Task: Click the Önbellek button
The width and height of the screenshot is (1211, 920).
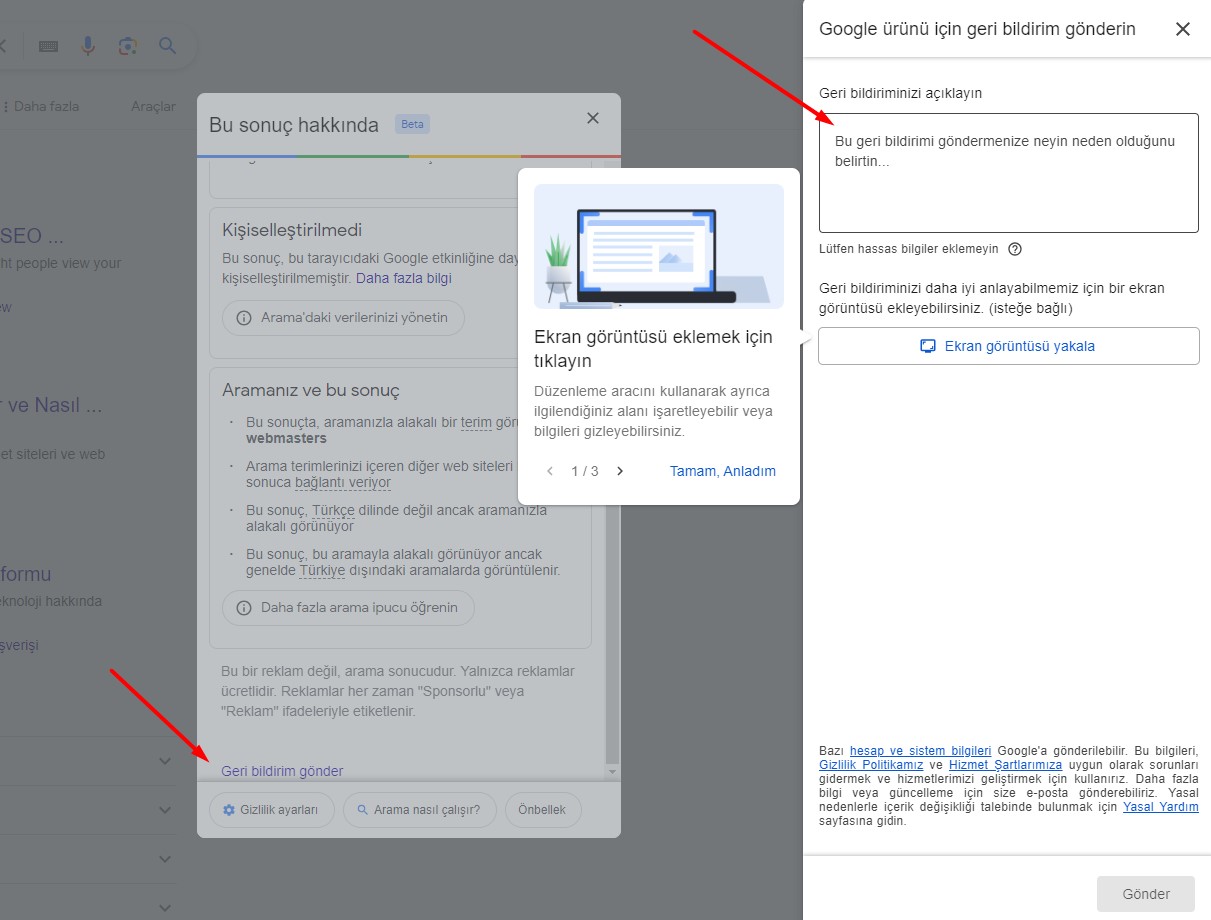Action: point(542,810)
